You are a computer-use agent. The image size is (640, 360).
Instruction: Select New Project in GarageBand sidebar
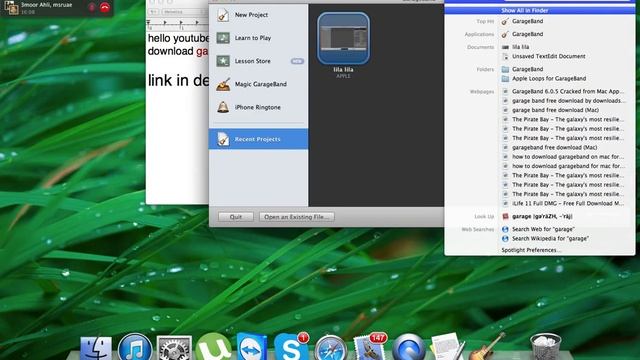tap(258, 15)
